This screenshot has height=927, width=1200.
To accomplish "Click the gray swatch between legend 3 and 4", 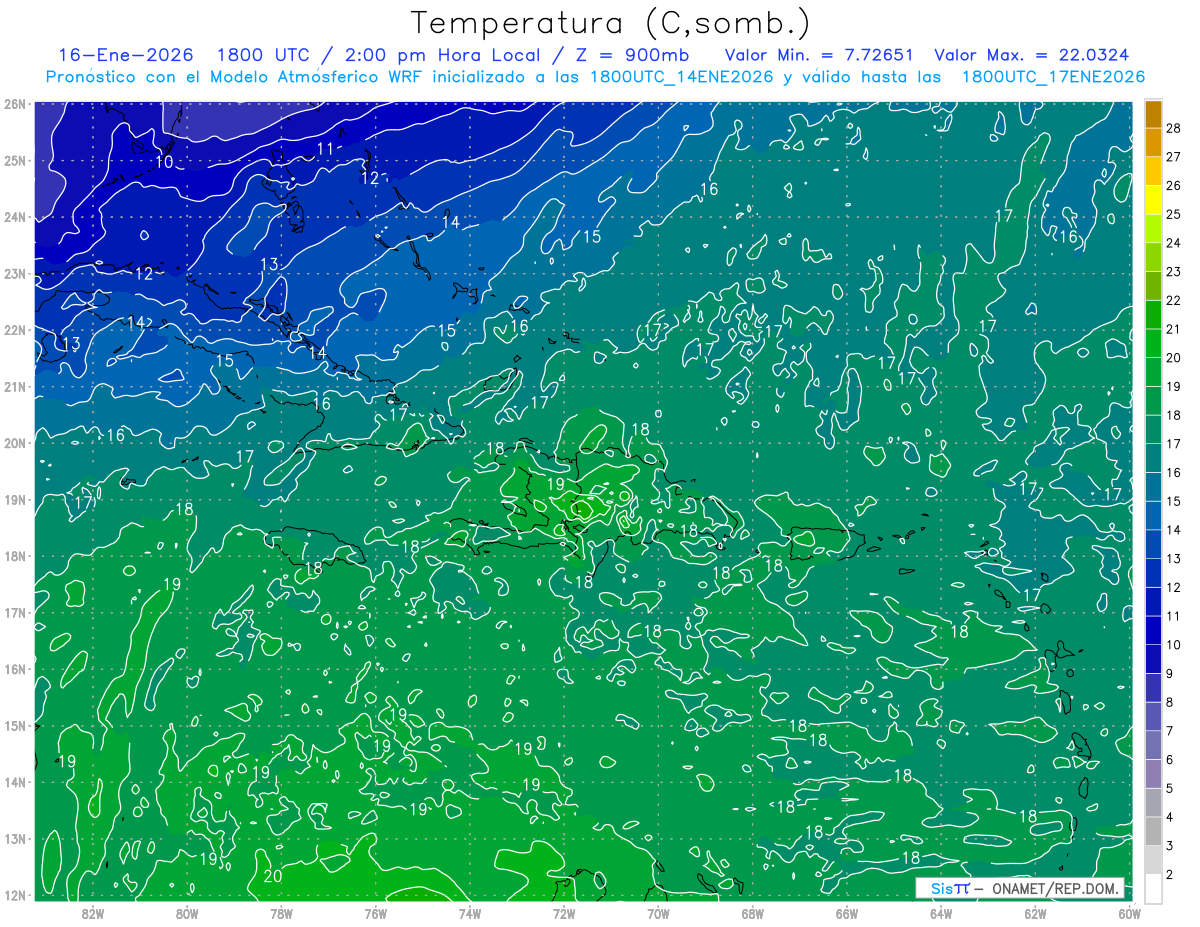I will tap(1153, 831).
